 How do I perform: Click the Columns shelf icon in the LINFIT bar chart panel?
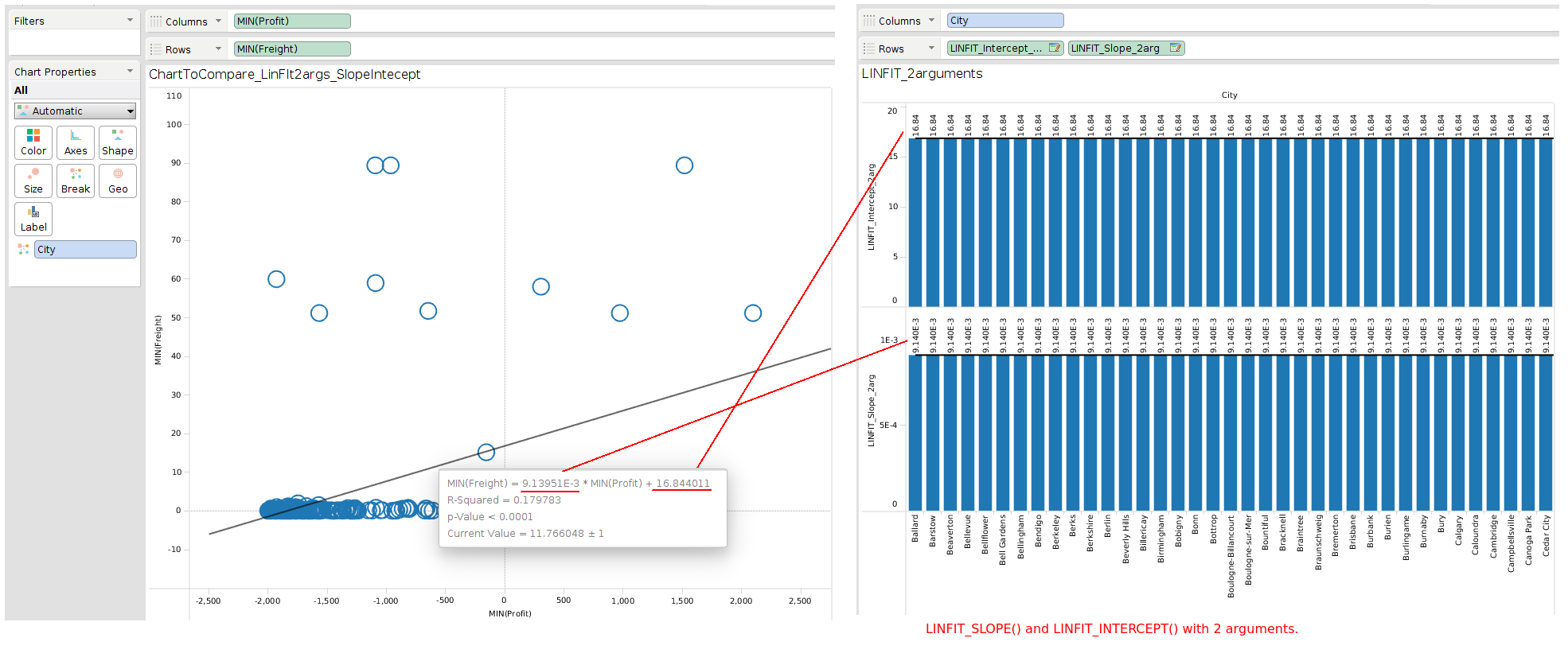[x=869, y=21]
